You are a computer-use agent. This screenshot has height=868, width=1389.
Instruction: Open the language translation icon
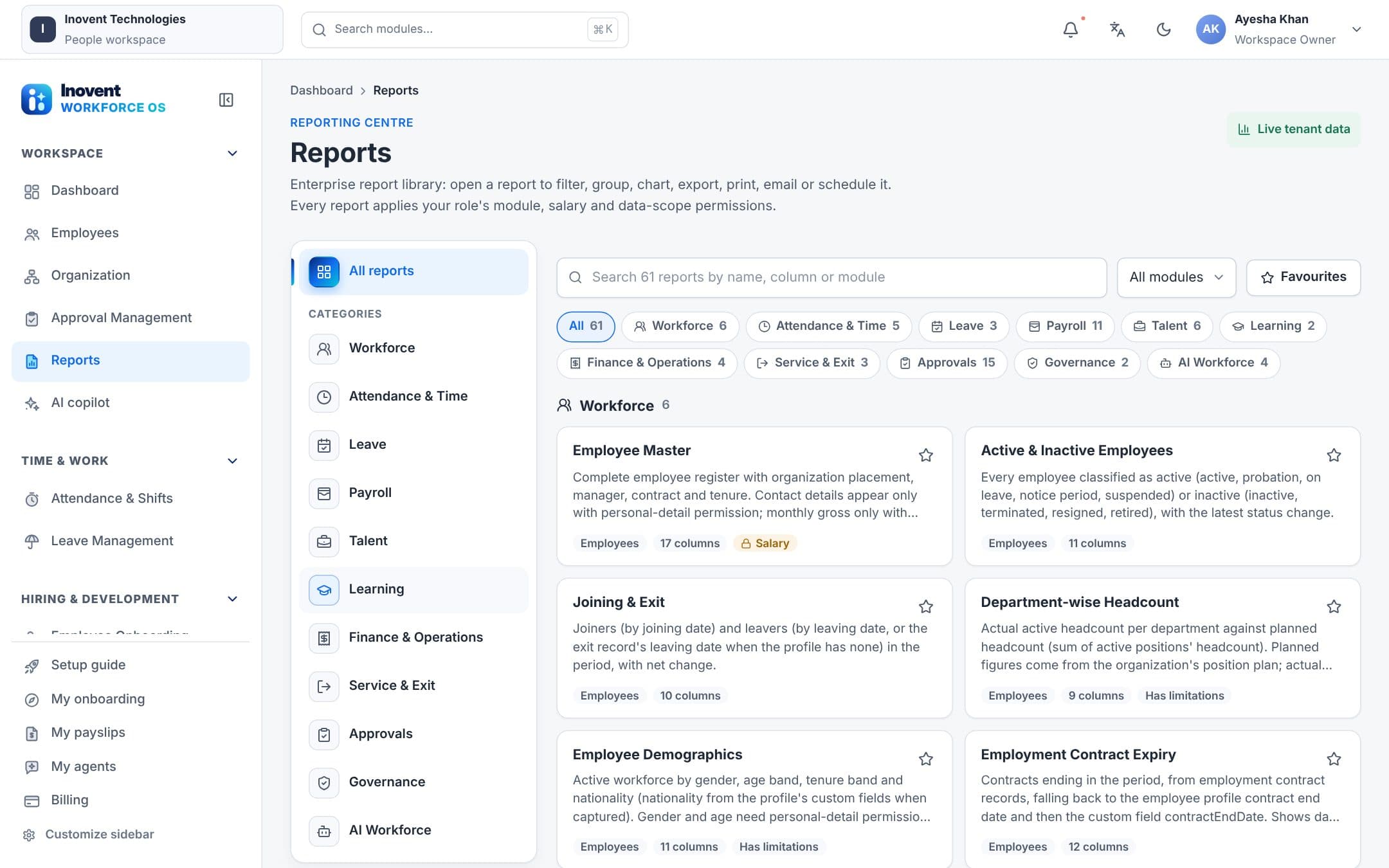[x=1117, y=30]
